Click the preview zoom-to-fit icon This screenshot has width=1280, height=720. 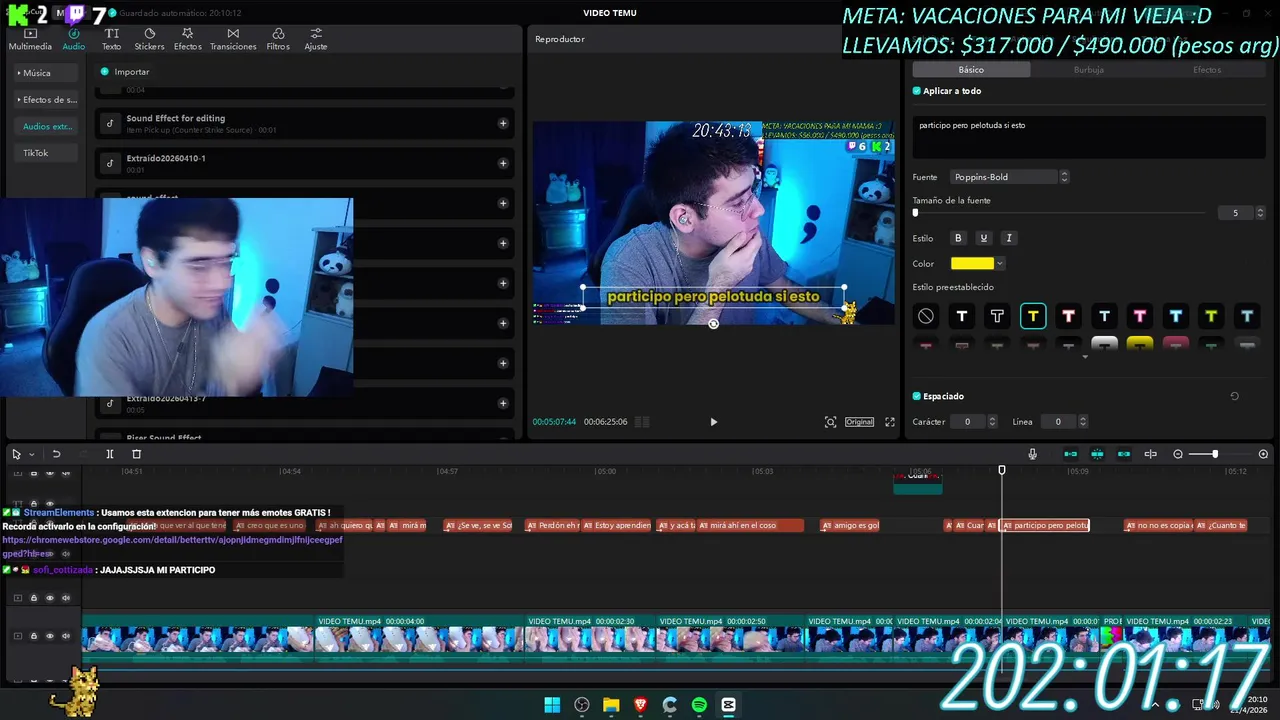pyautogui.click(x=830, y=422)
